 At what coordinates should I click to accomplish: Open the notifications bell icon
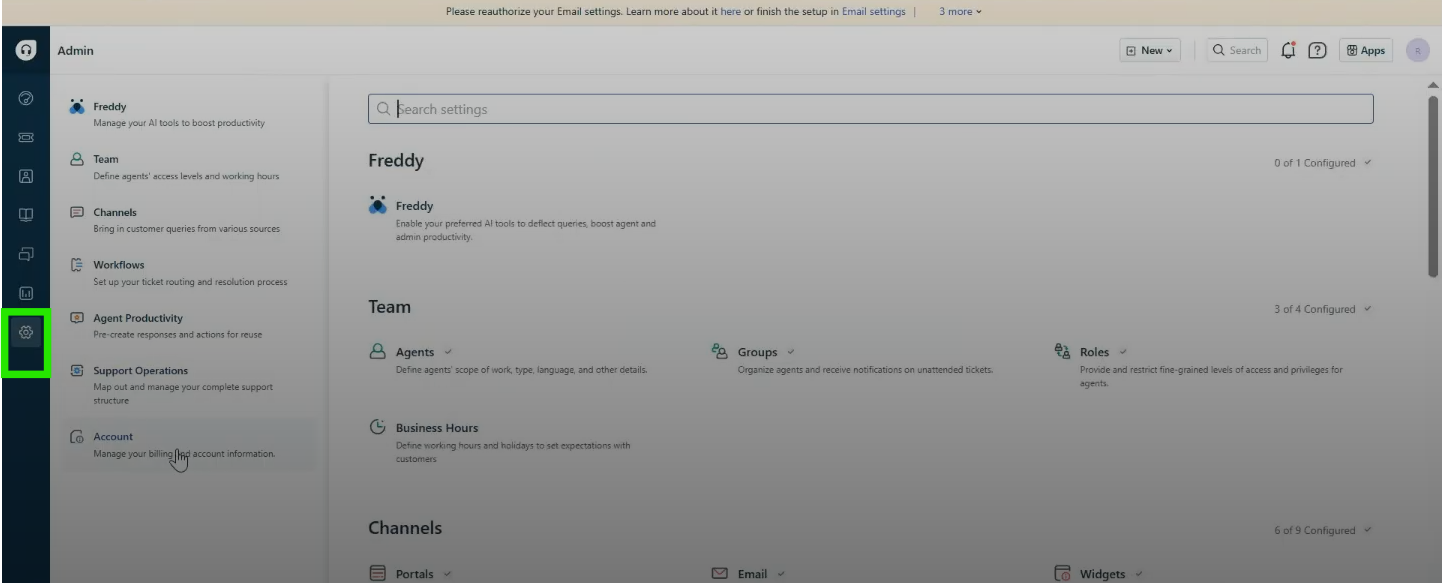pos(1288,51)
